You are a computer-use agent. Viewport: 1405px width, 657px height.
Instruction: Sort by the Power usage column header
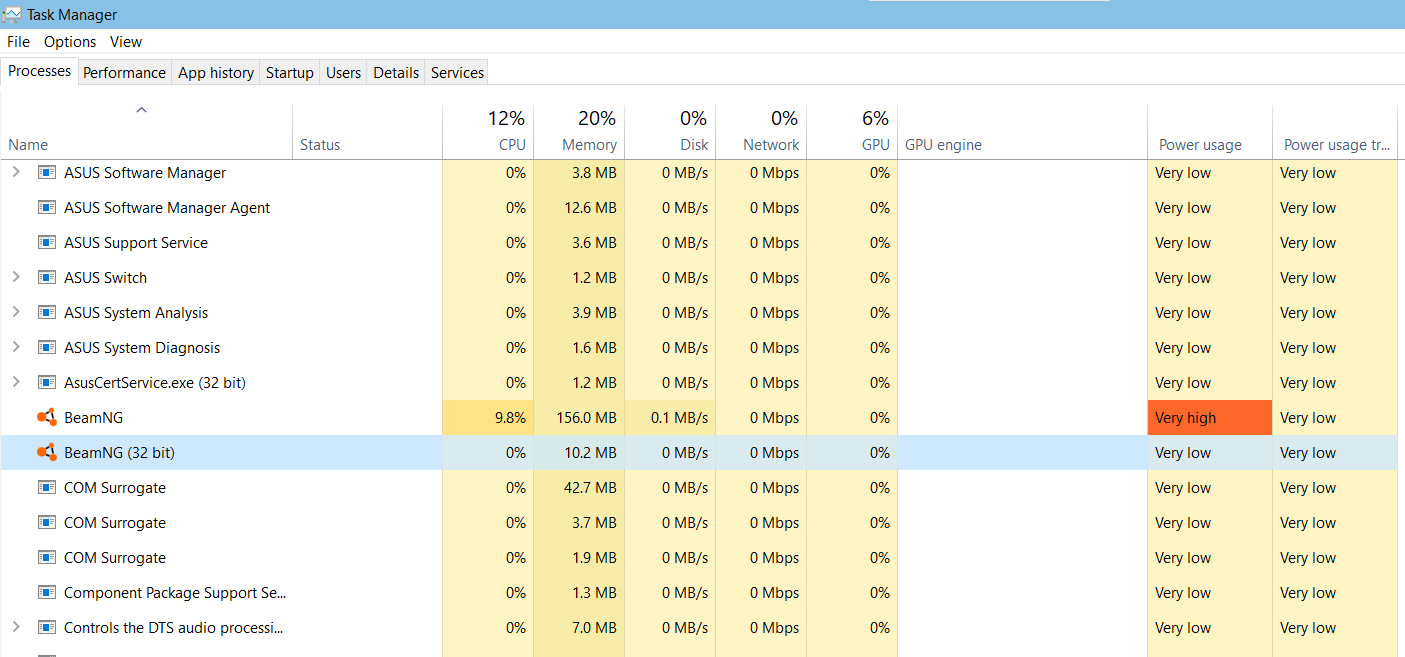[1200, 145]
